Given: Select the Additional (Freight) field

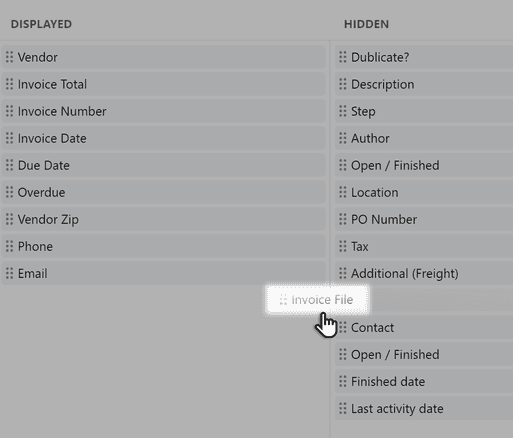Looking at the screenshot, I should (424, 273).
